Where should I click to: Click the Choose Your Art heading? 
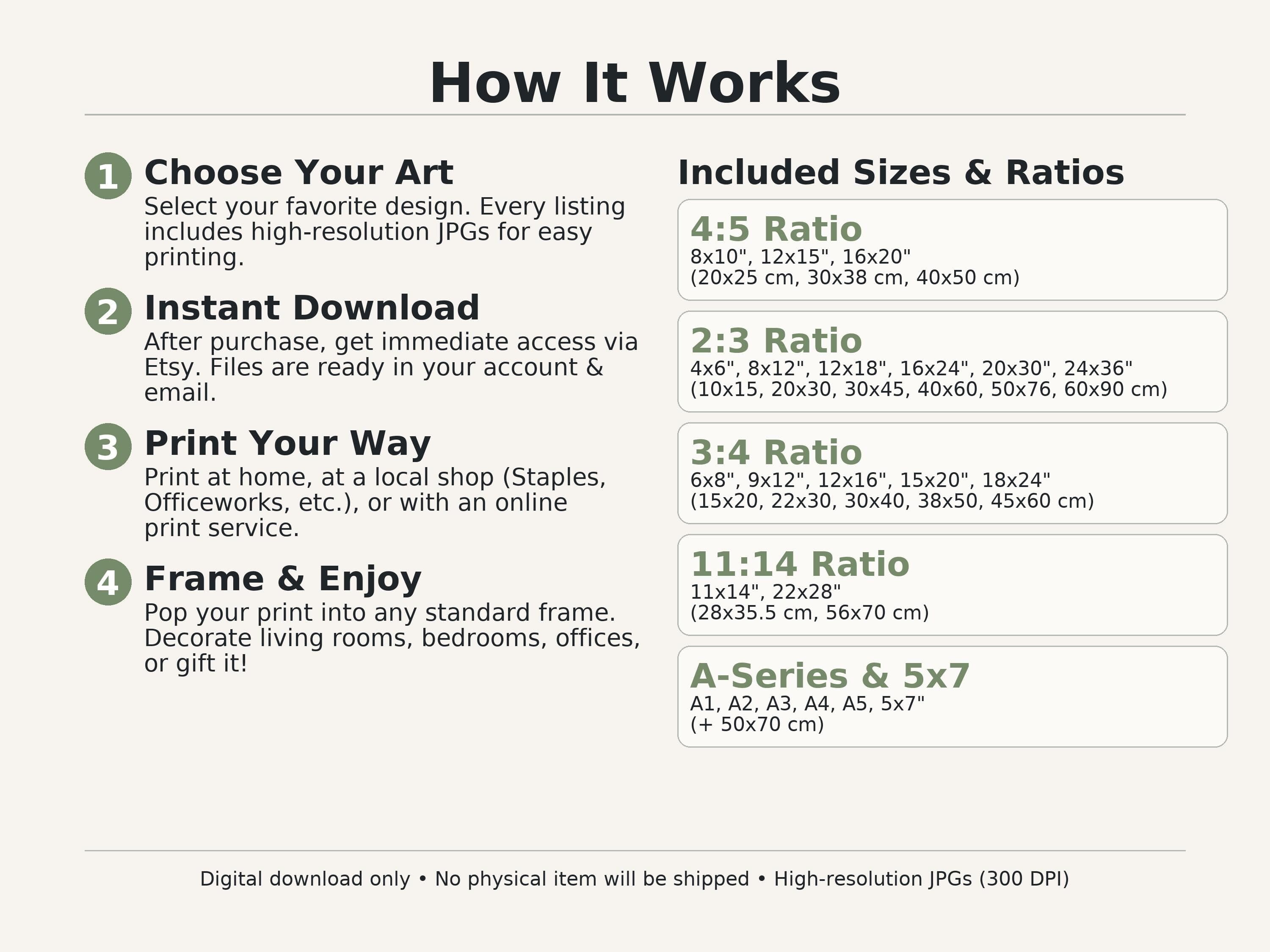click(298, 173)
